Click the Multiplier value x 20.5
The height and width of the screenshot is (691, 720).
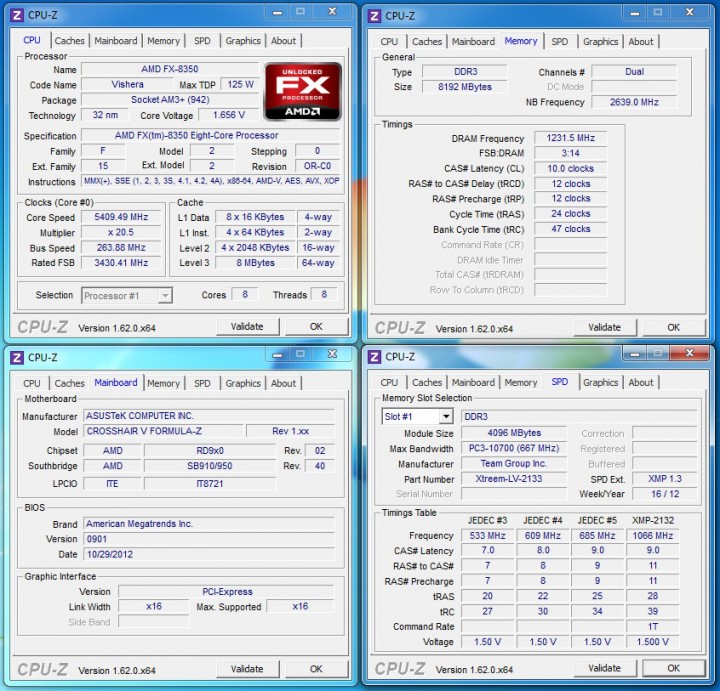pyautogui.click(x=121, y=232)
